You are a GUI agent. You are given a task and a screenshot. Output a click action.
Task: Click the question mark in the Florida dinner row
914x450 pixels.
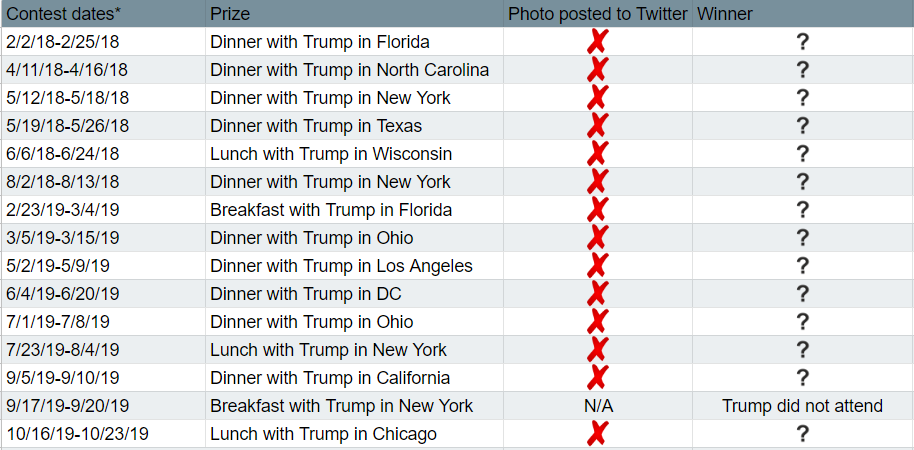tap(803, 42)
